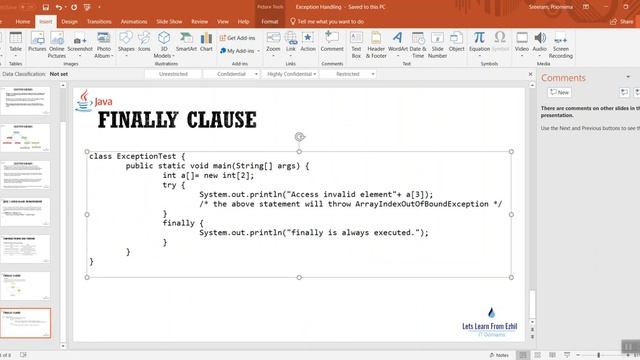Insert 3D Models
This screenshot has width=640, height=360.
point(164,45)
